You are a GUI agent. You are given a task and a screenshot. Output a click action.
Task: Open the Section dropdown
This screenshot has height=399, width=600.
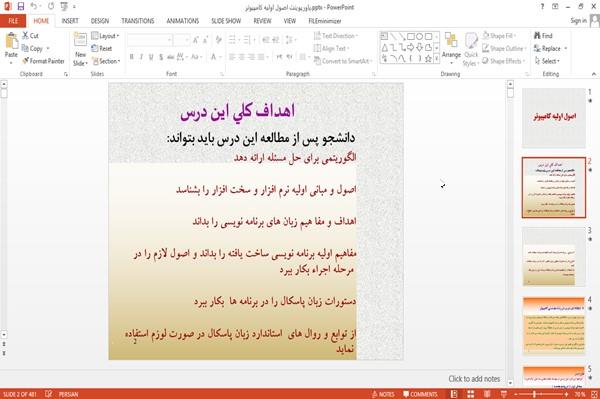[x=106, y=61]
